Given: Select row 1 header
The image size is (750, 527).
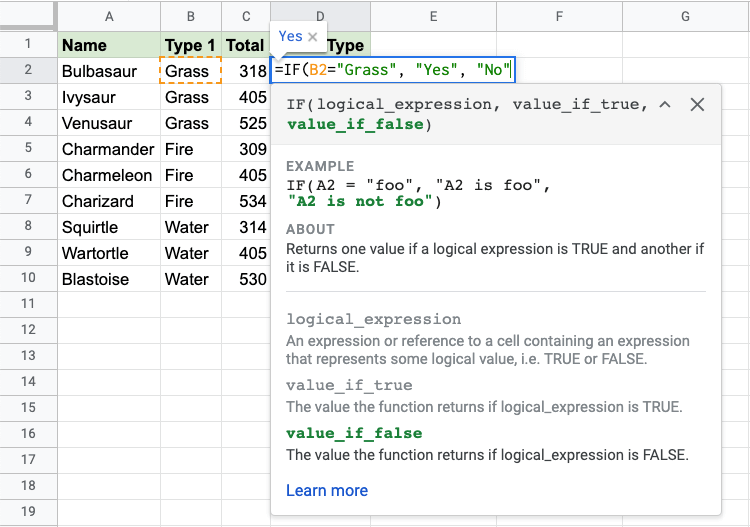Looking at the screenshot, I should coord(28,45).
